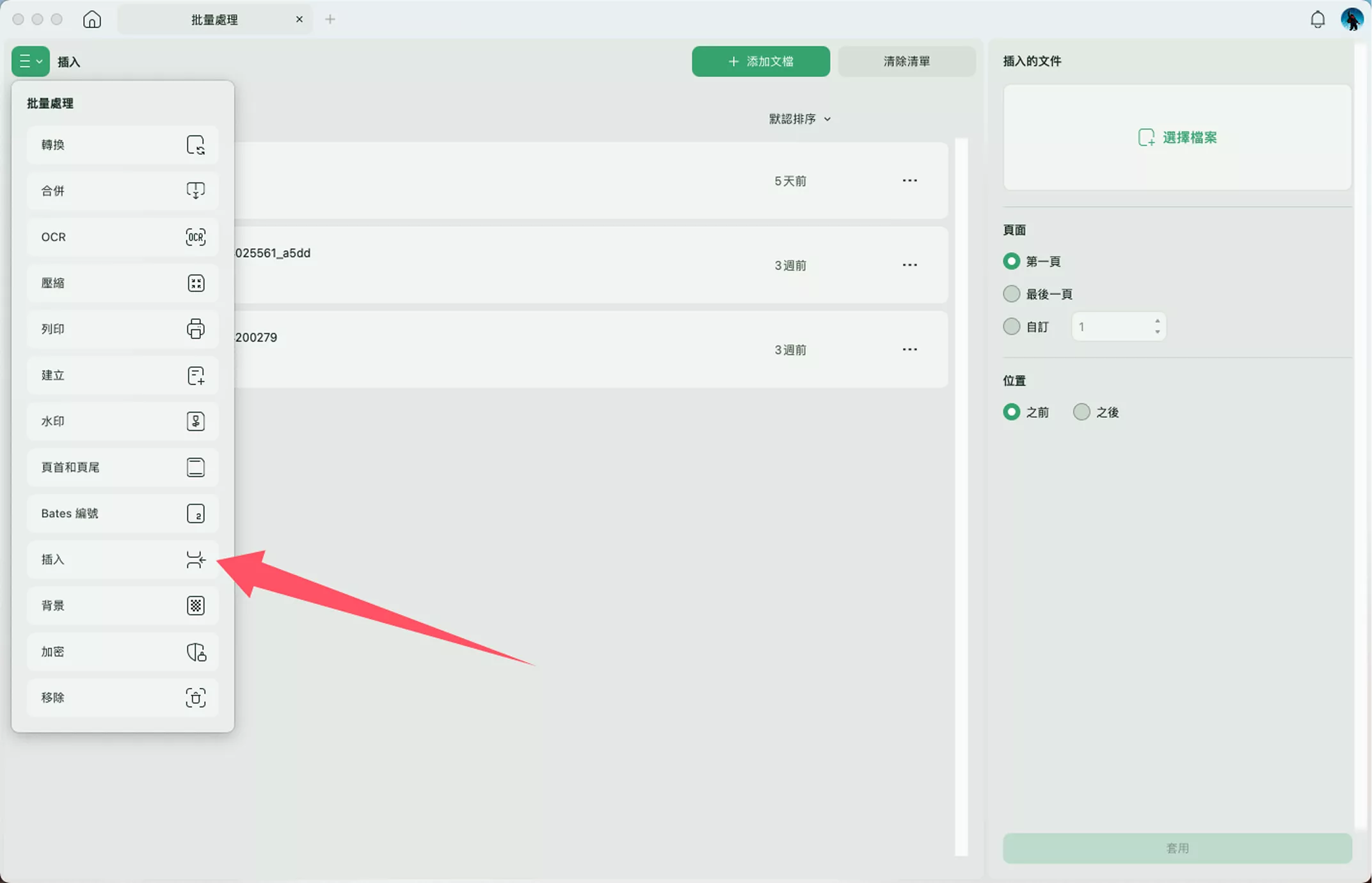
Task: Choose 背景 menu entry
Action: click(123, 605)
